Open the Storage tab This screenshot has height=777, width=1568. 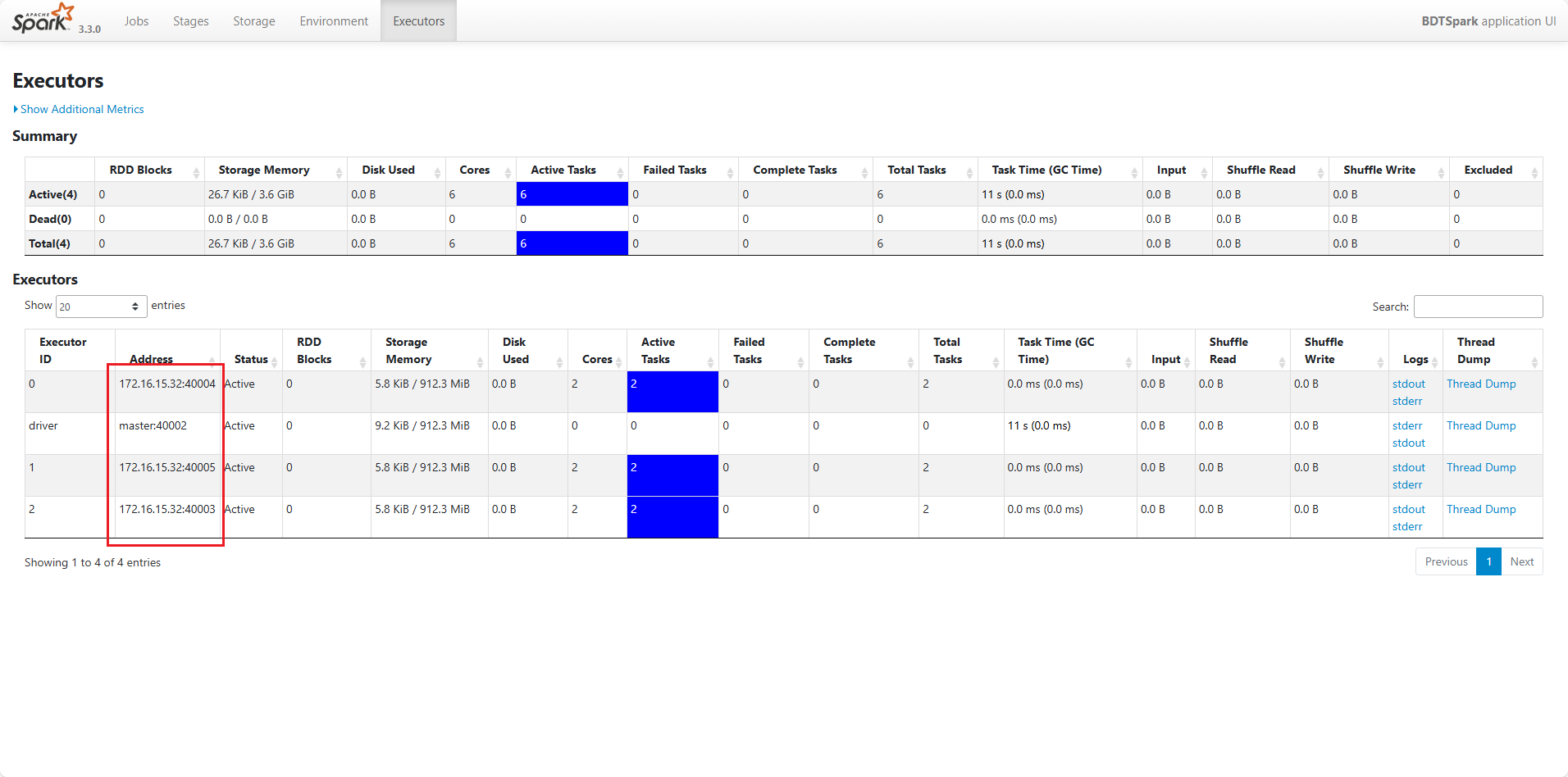tap(254, 21)
